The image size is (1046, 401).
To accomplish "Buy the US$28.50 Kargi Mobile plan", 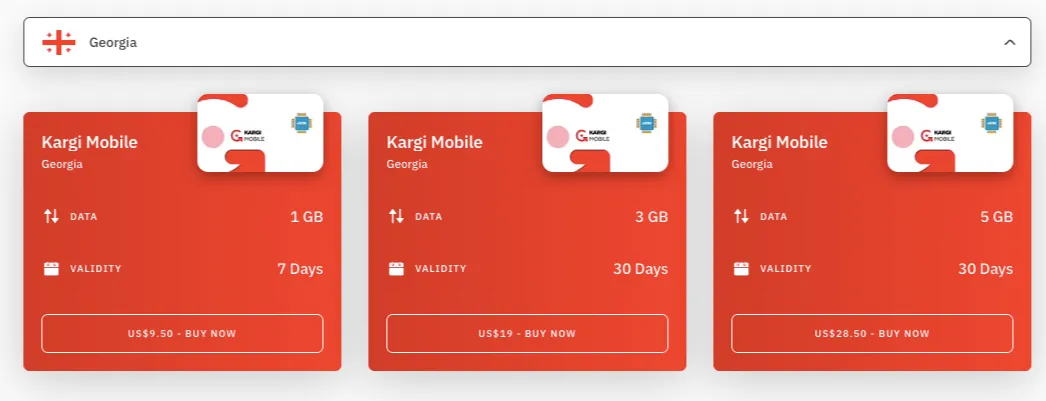I will (x=872, y=334).
